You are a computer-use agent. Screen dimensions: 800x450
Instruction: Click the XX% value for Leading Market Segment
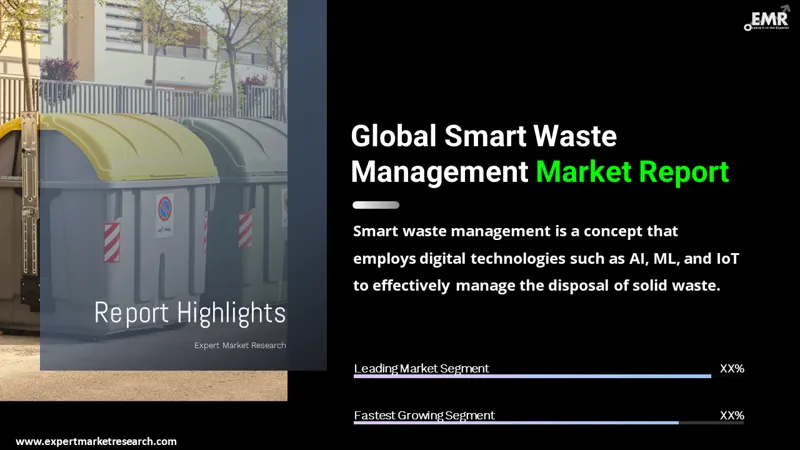click(x=731, y=368)
